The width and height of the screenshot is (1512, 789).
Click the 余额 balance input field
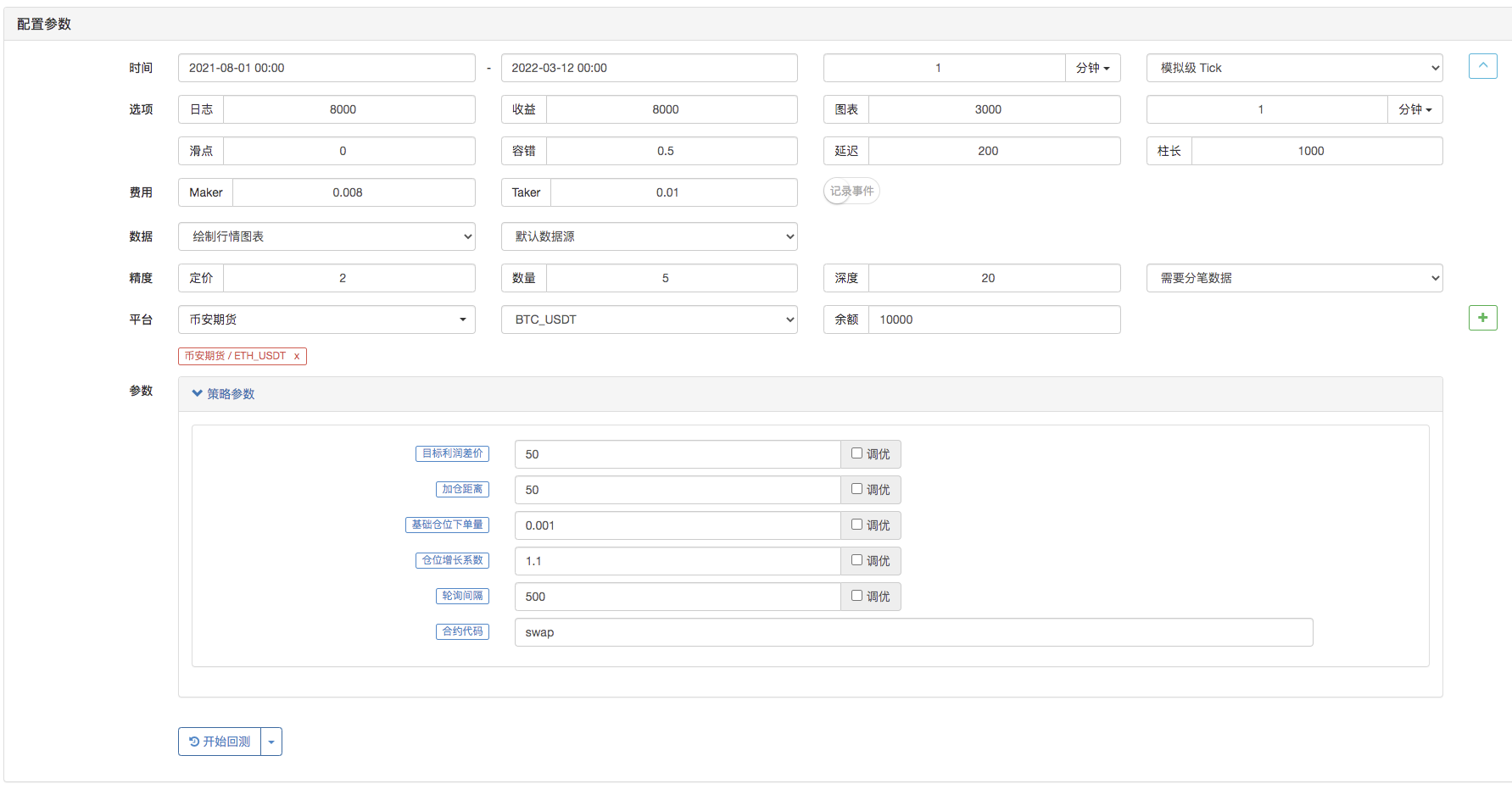(x=994, y=319)
